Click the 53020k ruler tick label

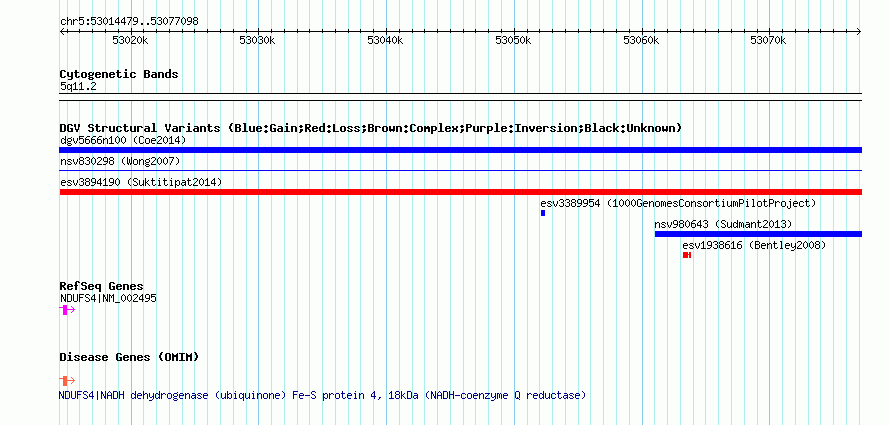(130, 40)
